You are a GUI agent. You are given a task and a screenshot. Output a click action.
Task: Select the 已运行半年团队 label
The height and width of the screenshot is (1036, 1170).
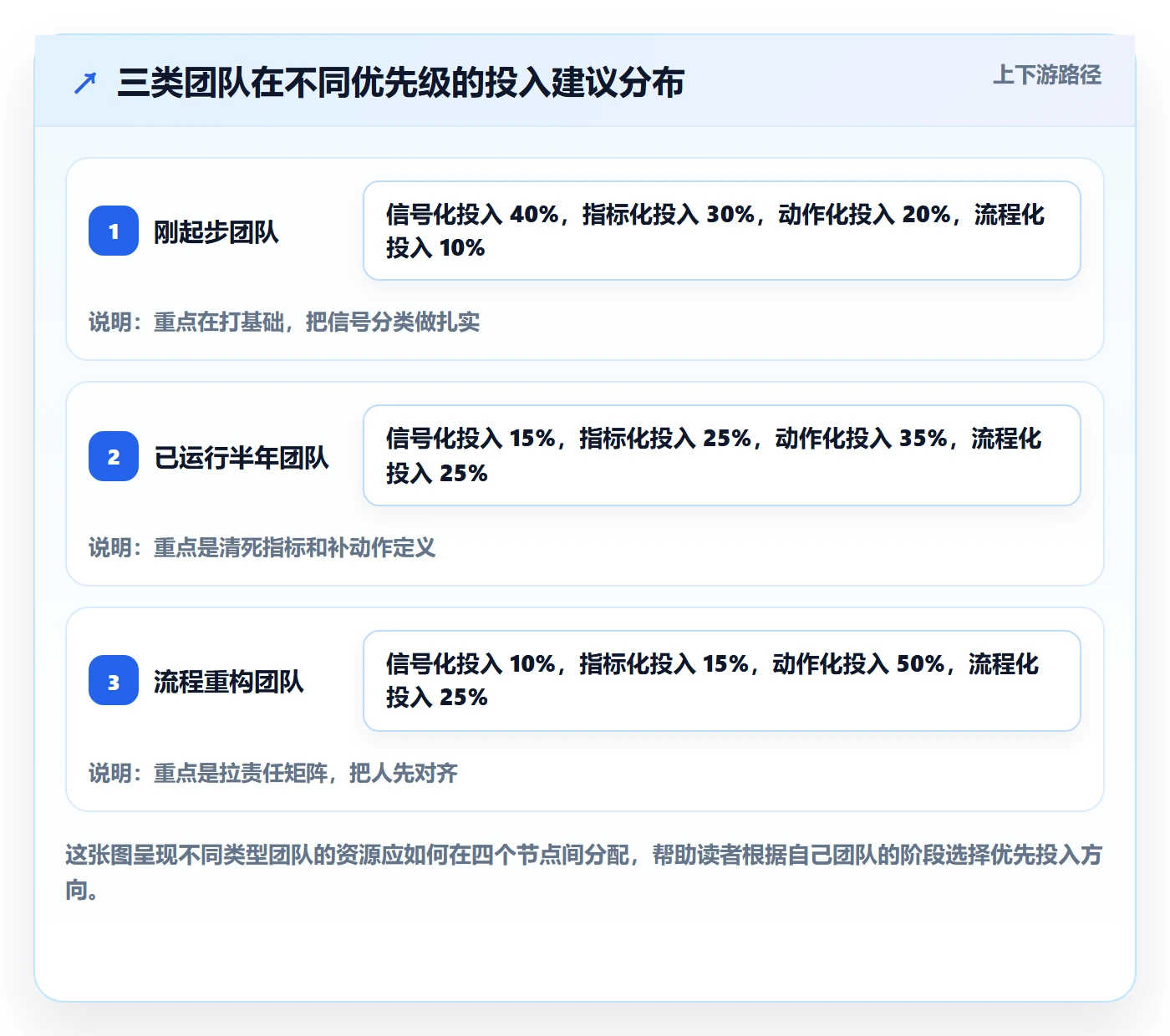pyautogui.click(x=242, y=457)
